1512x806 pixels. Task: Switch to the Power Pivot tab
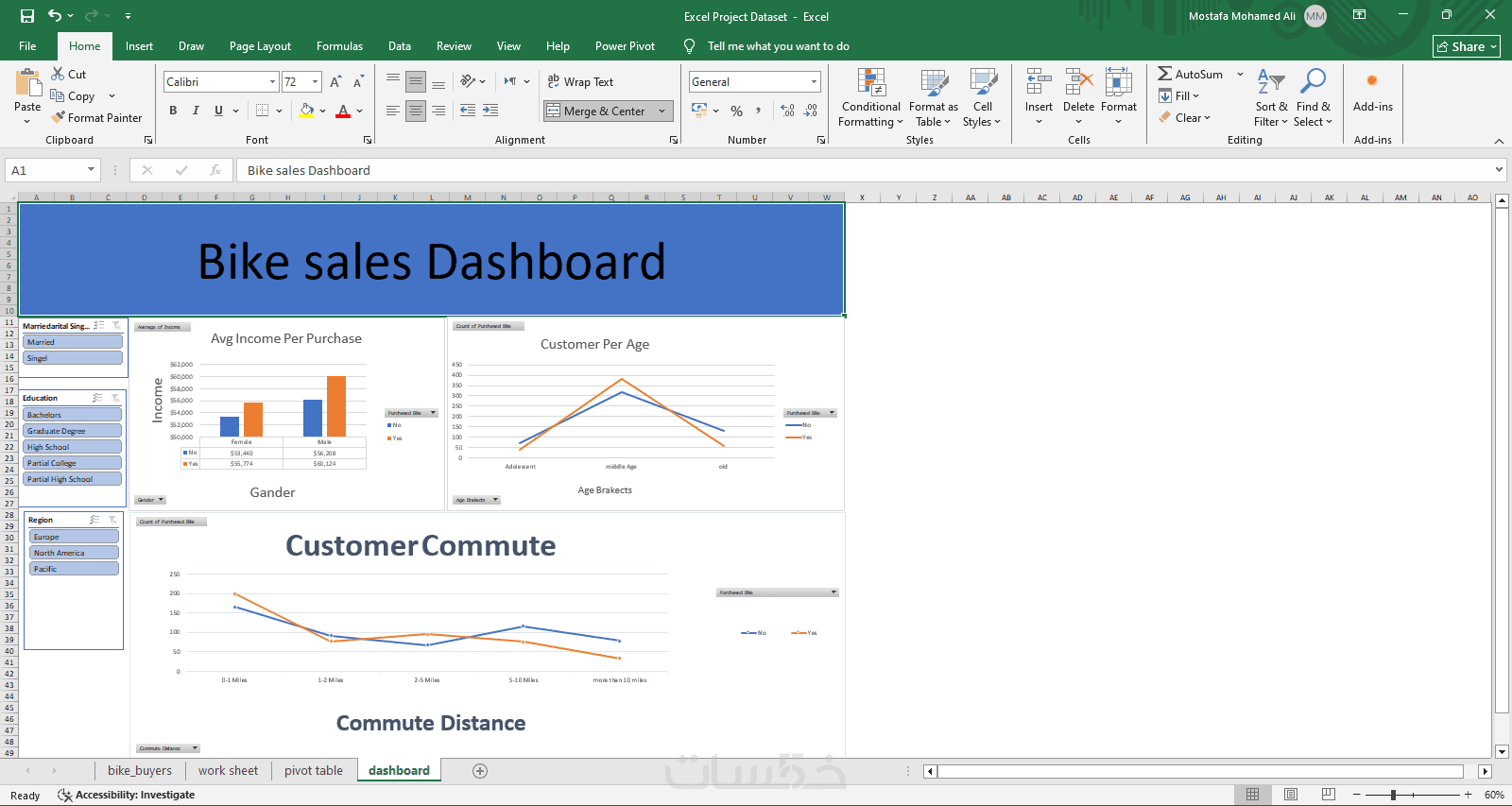pyautogui.click(x=625, y=46)
